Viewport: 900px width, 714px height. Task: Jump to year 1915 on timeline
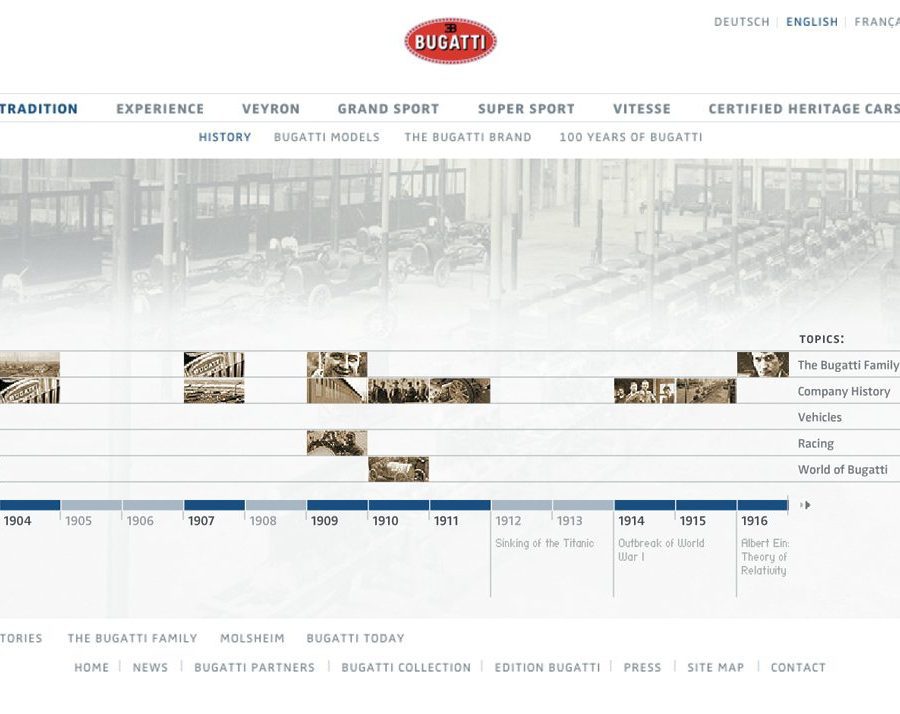693,521
